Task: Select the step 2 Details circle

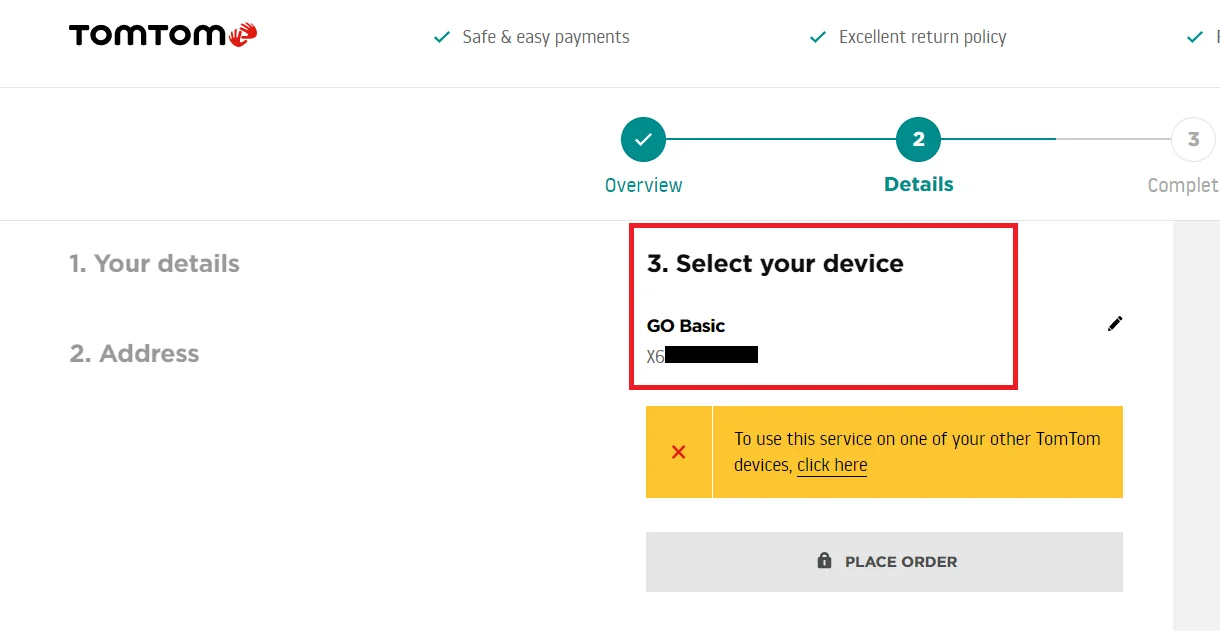Action: (x=919, y=140)
